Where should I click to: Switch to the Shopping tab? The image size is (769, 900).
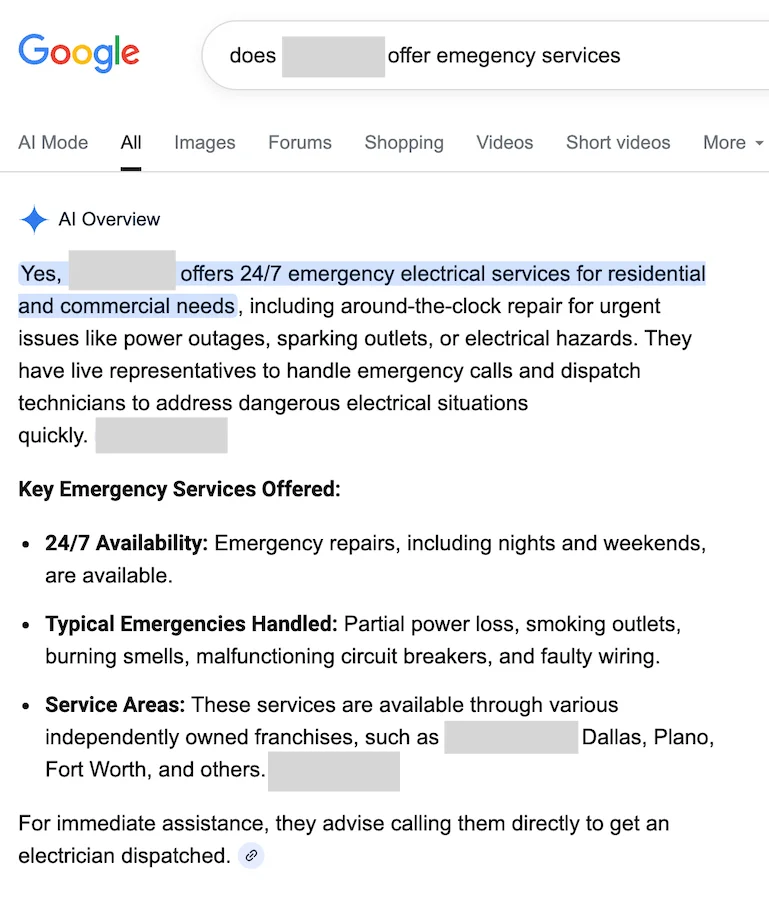(x=404, y=143)
